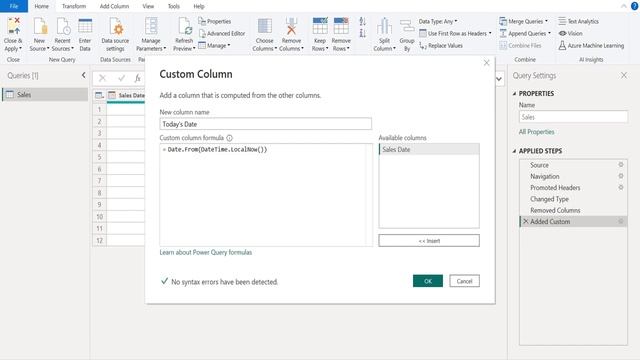Image resolution: width=640 pixels, height=360 pixels.
Task: Click Merge Queries in ribbon
Action: (x=523, y=21)
